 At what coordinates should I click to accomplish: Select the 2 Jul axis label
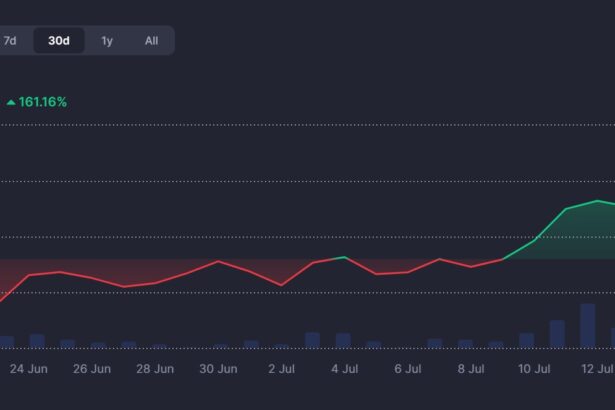pyautogui.click(x=281, y=369)
